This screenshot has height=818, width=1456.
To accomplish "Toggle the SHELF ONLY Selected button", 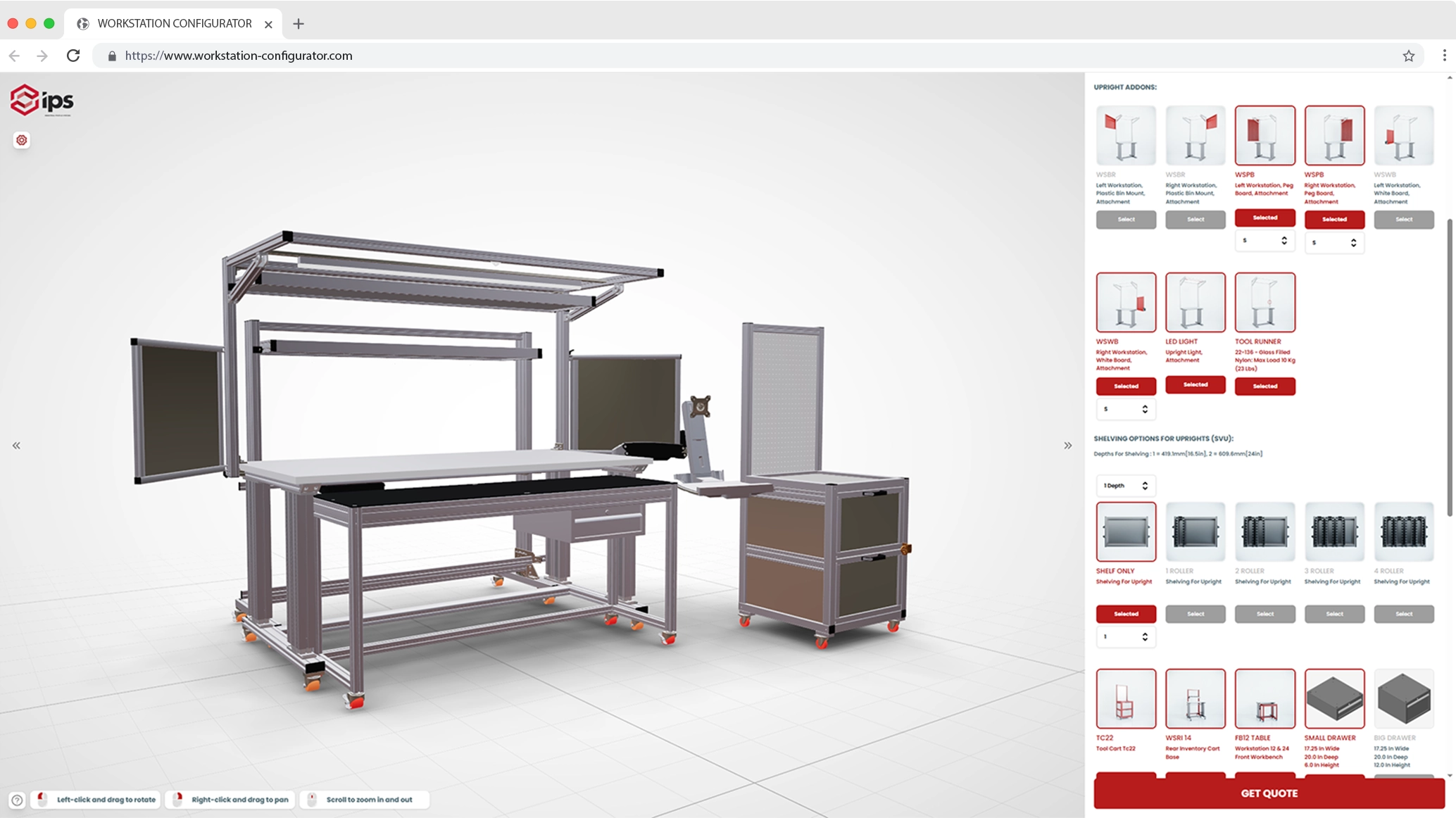I will coord(1126,614).
